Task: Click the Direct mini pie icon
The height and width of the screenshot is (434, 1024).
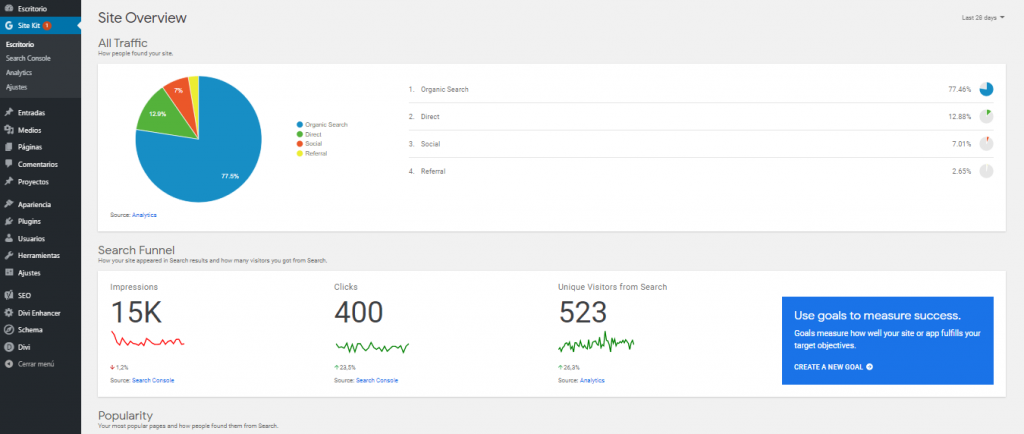Action: (986, 117)
